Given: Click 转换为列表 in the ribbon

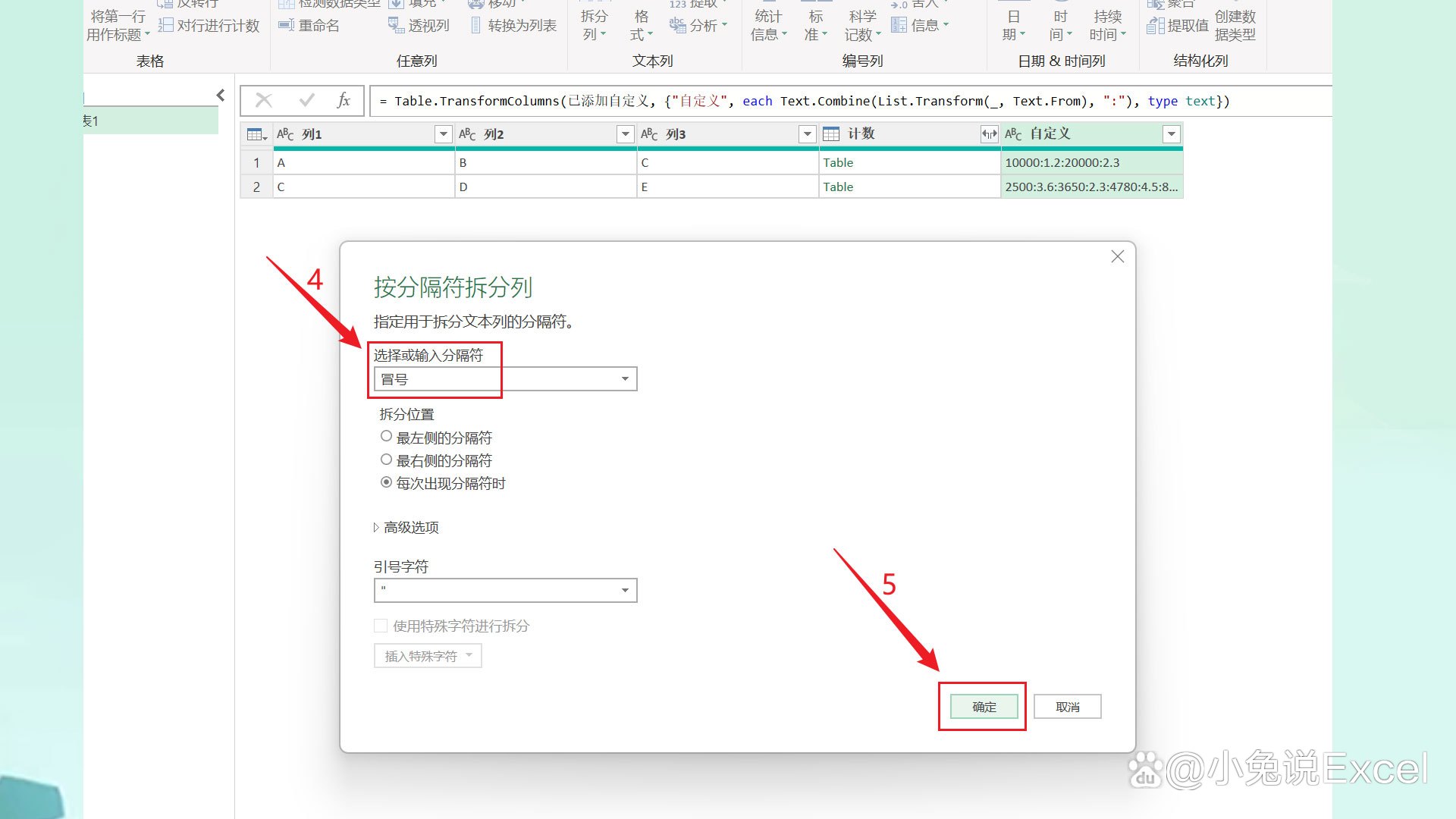Looking at the screenshot, I should pos(514,26).
